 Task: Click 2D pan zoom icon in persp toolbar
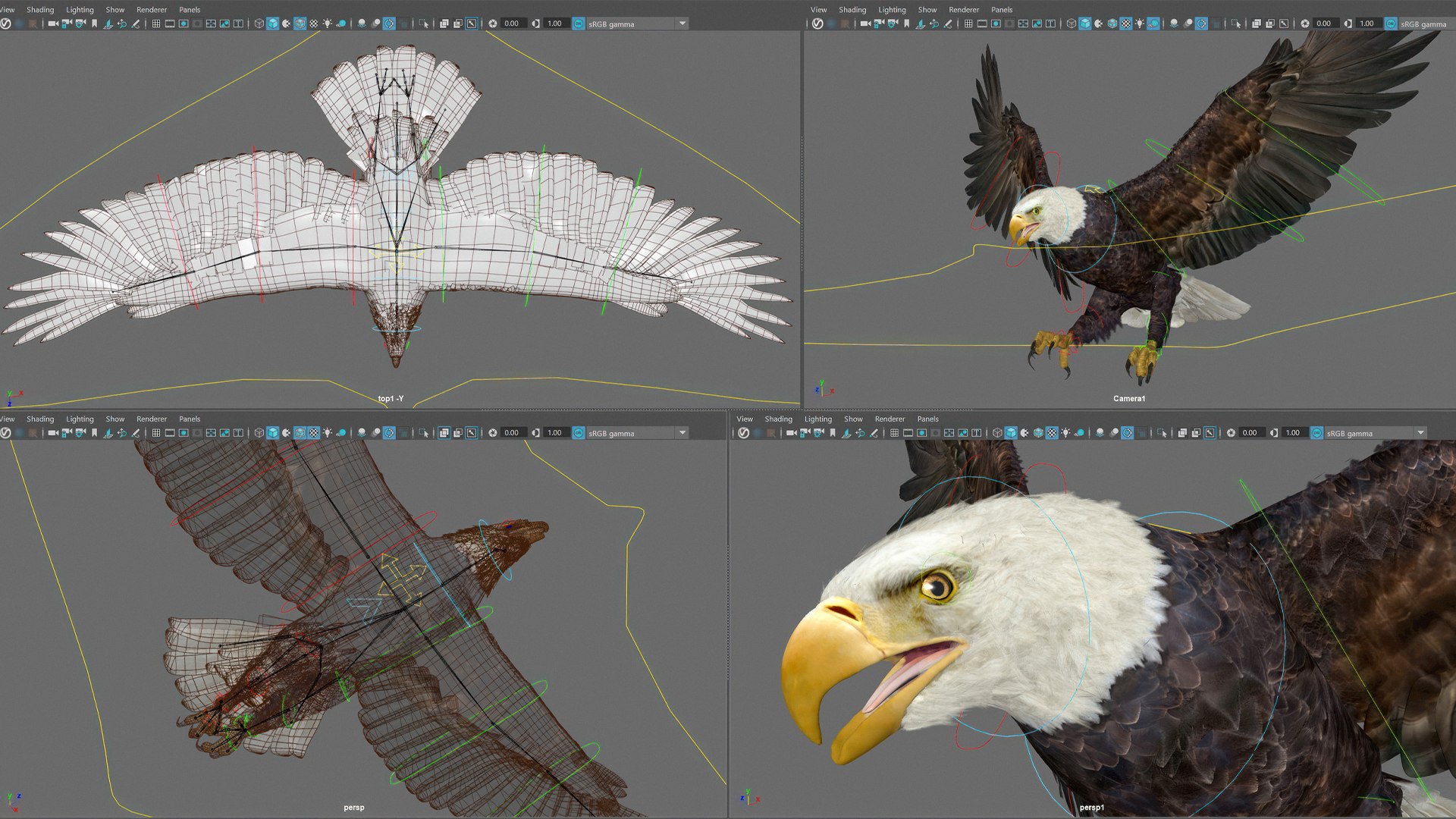[121, 433]
